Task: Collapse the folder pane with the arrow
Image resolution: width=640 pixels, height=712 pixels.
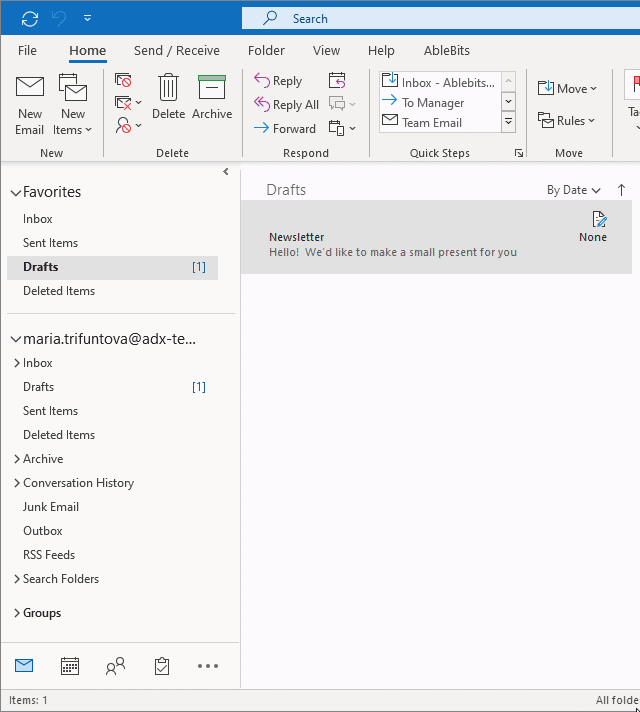Action: click(226, 172)
